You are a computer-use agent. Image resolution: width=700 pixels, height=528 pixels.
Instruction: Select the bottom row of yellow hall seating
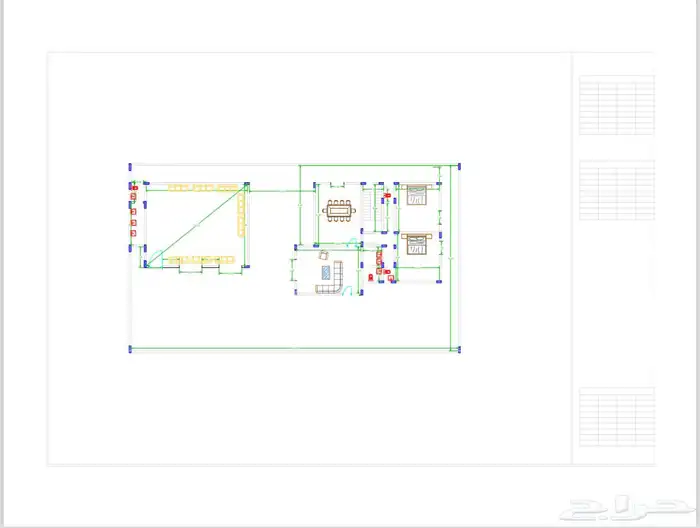point(203,261)
